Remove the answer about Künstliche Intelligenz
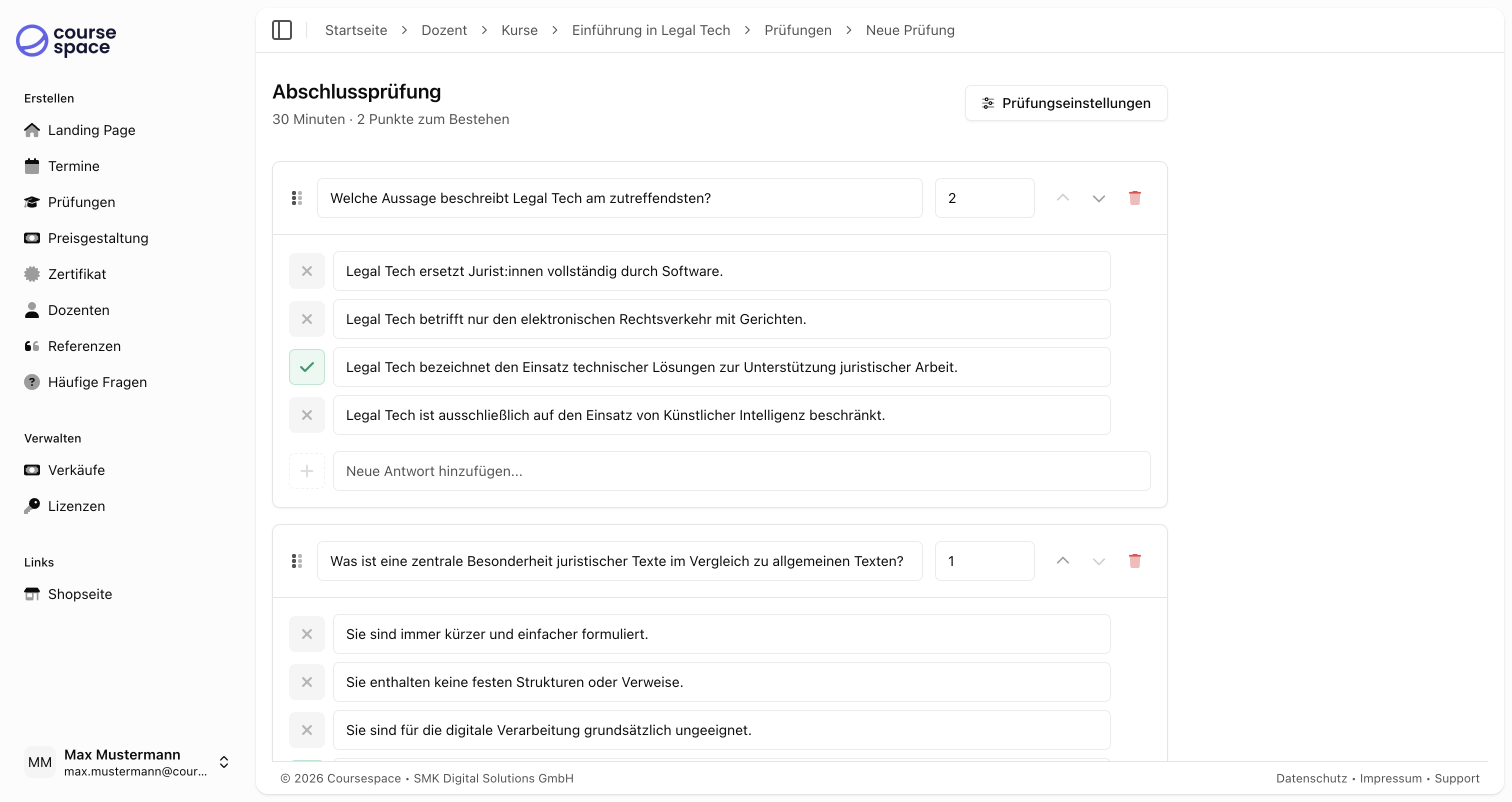This screenshot has width=1512, height=802. tap(306, 415)
